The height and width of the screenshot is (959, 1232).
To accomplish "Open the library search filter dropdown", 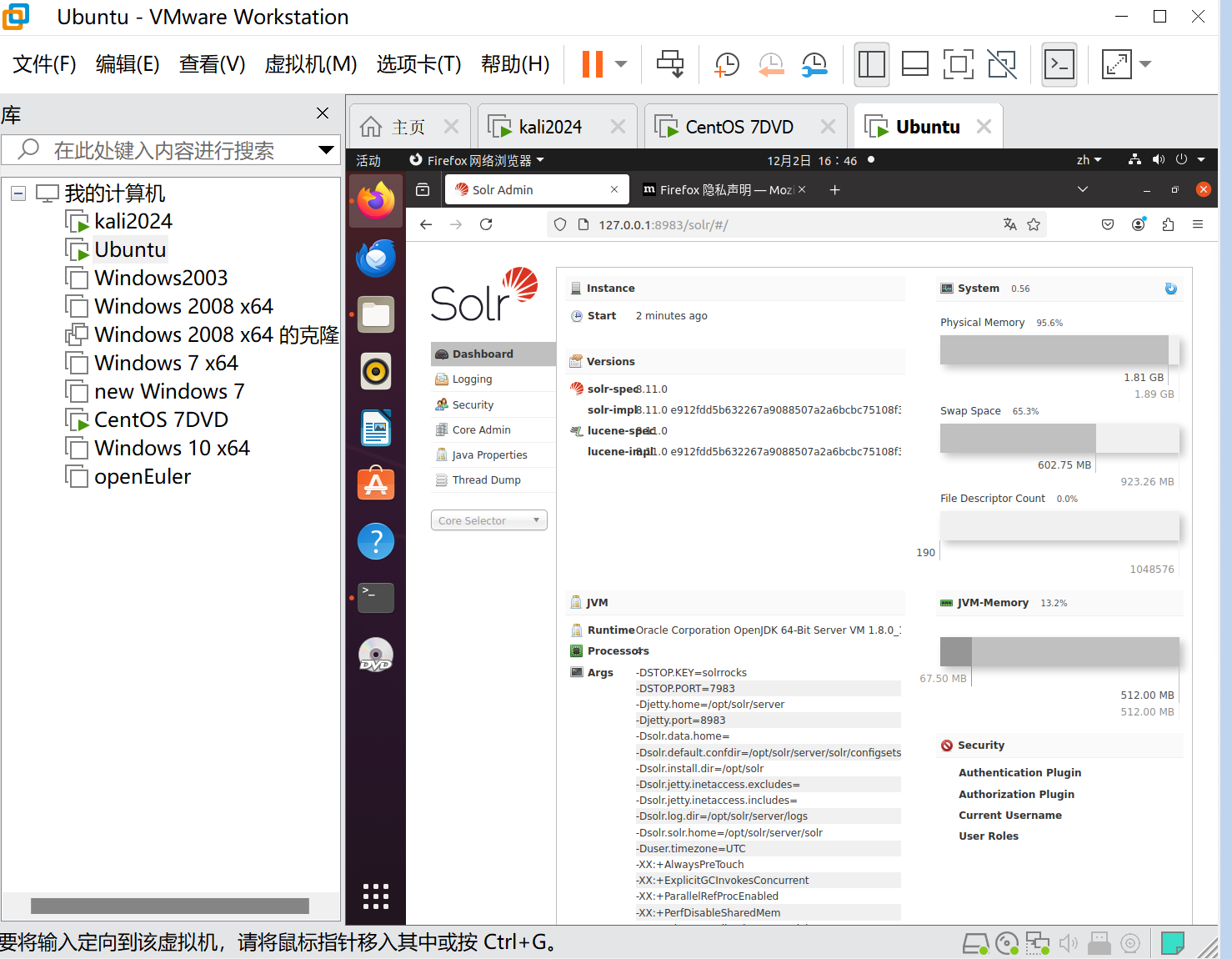I will (x=327, y=150).
